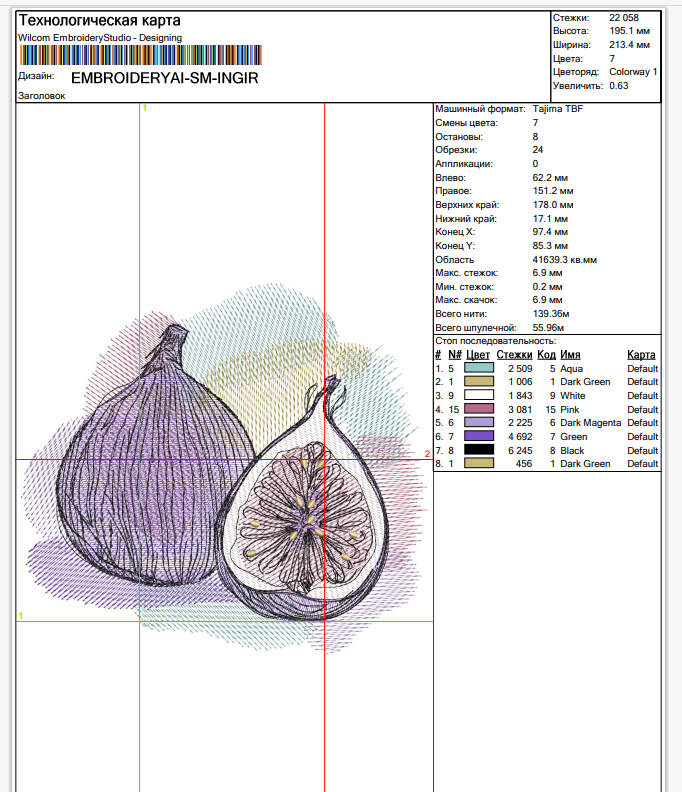The height and width of the screenshot is (792, 682).
Task: Click the height value '195.1 мм'
Action: [x=629, y=31]
